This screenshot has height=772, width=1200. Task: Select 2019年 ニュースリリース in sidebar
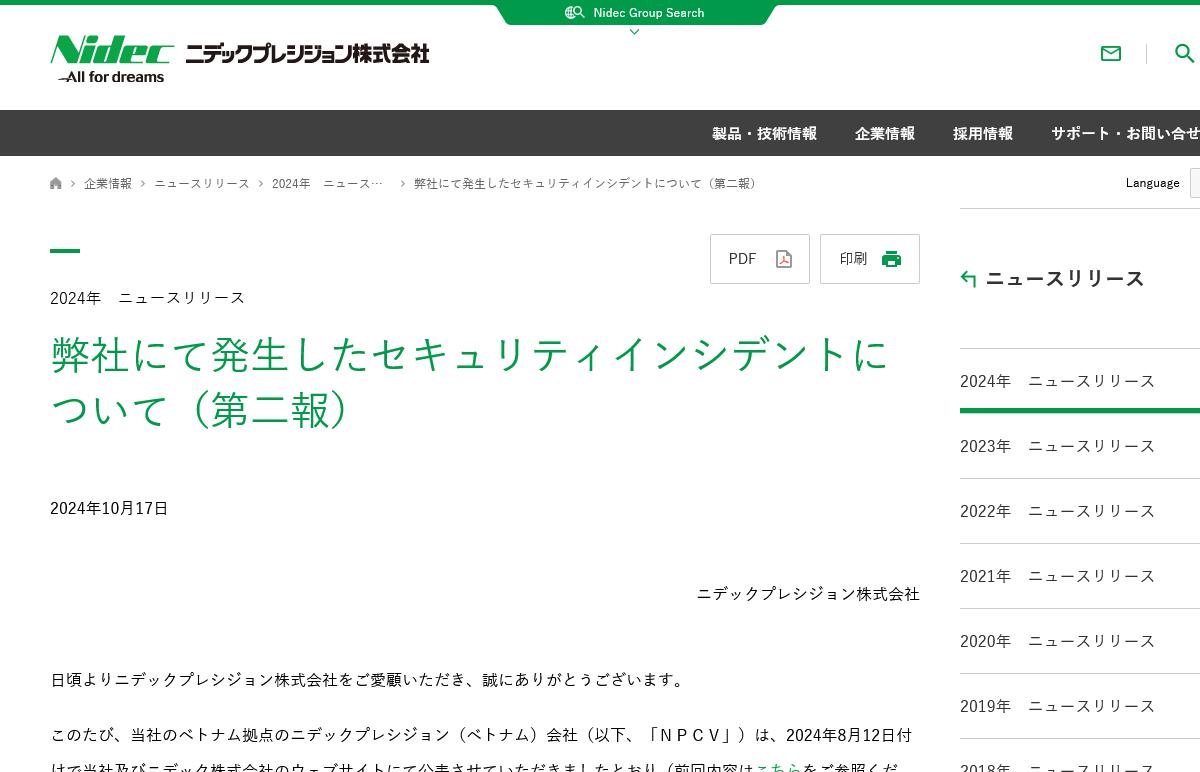pos(1080,706)
